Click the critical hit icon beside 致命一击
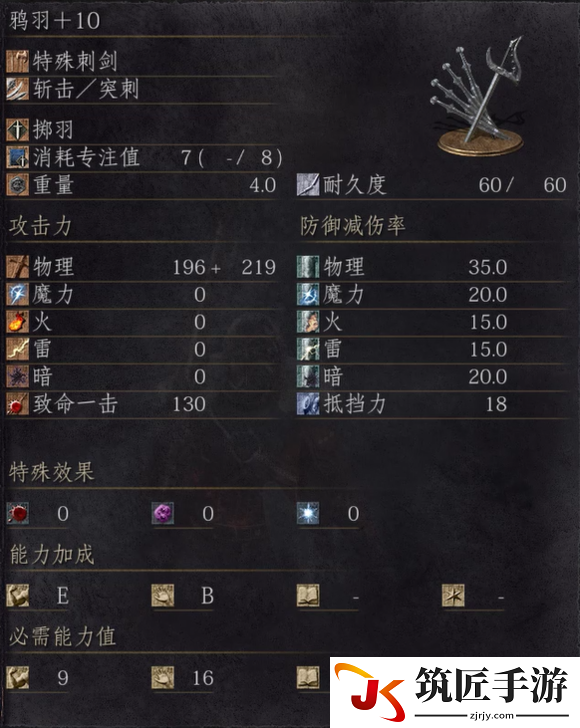Image resolution: width=580 pixels, height=728 pixels. 18,403
